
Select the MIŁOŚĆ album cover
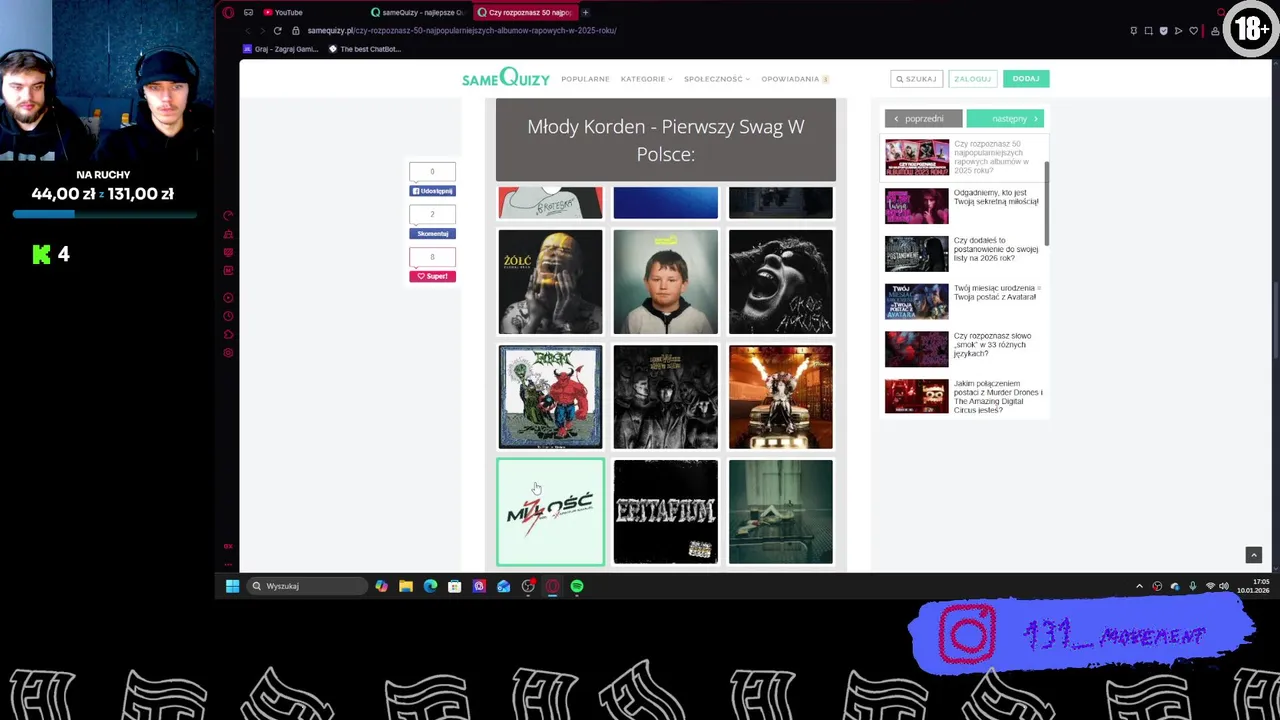(550, 512)
